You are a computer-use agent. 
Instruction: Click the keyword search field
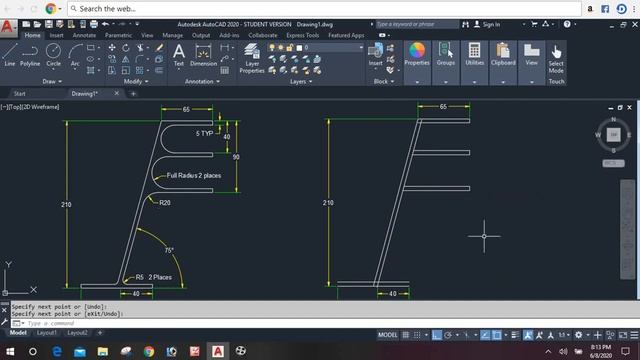click(x=417, y=24)
